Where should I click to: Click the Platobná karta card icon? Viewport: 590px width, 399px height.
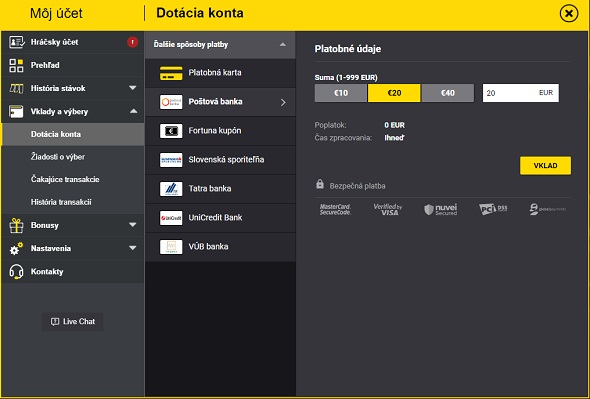pos(171,73)
